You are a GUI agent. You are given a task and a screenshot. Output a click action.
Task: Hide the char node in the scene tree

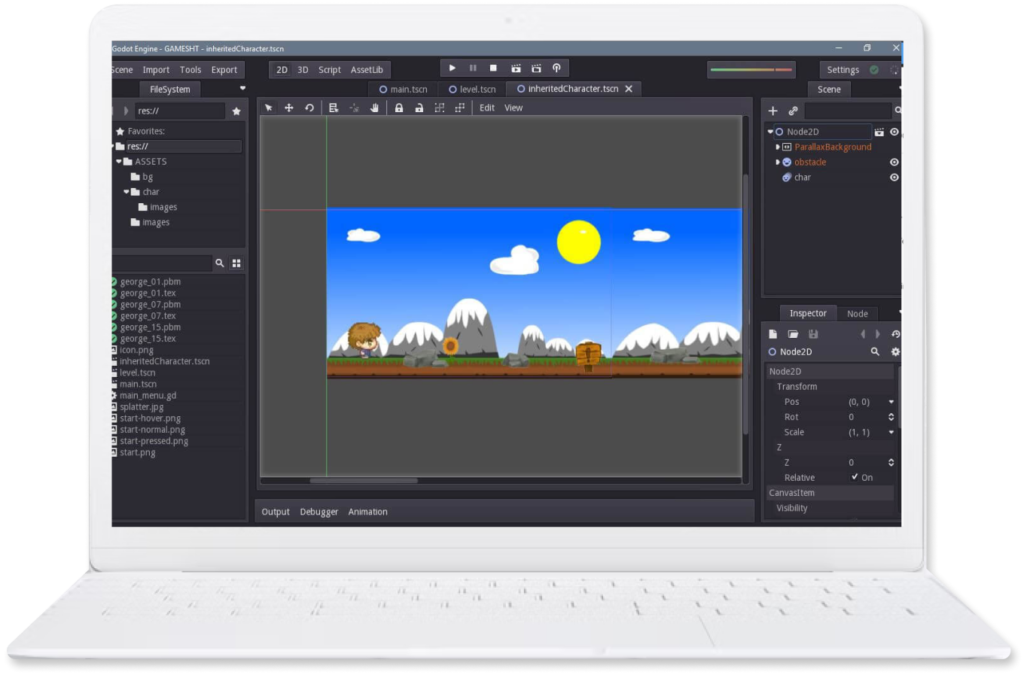pyautogui.click(x=894, y=176)
